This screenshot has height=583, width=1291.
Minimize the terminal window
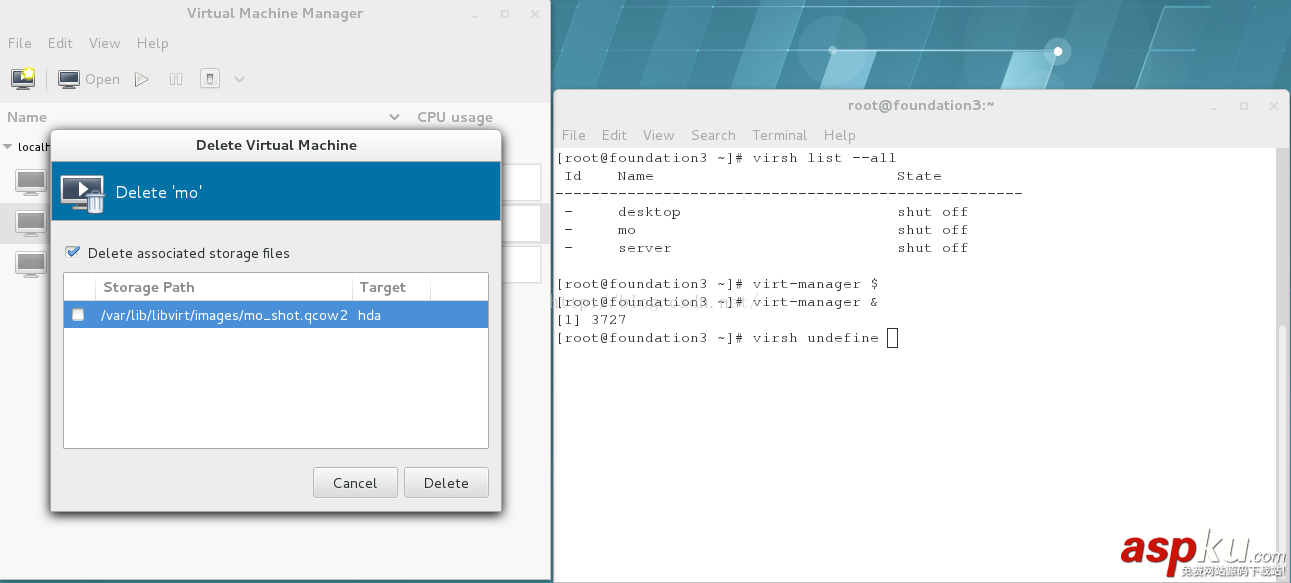(1214, 105)
